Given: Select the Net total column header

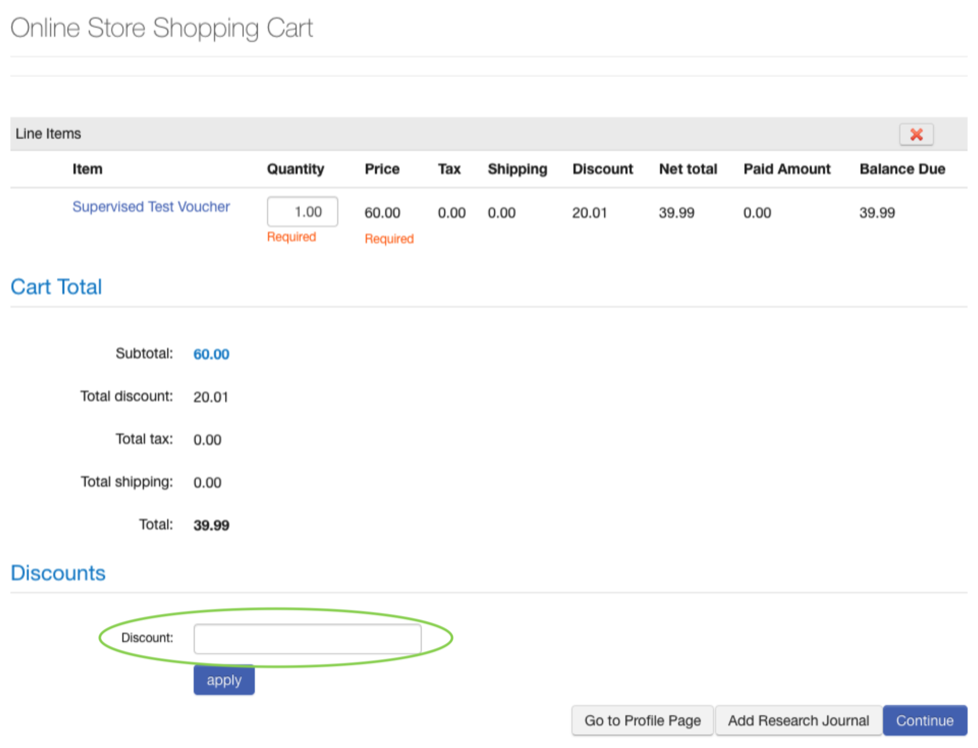Looking at the screenshot, I should click(x=688, y=169).
